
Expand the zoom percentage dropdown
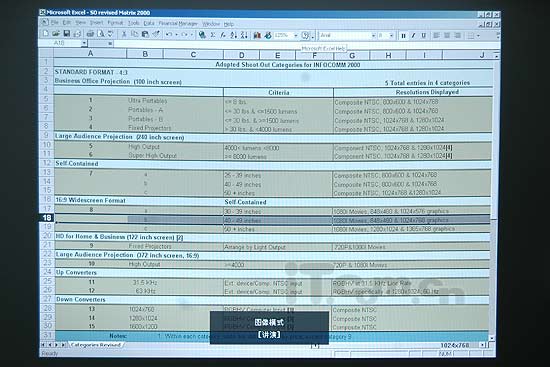pos(296,35)
